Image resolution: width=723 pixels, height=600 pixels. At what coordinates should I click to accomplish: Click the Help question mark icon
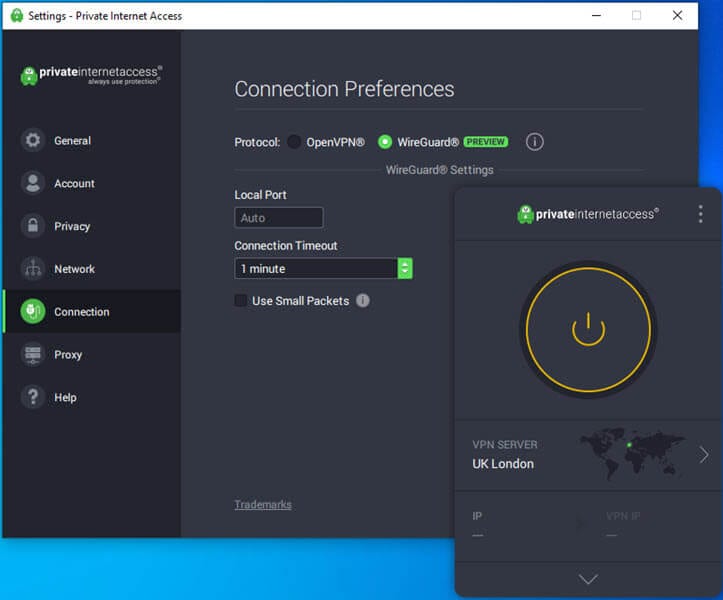point(33,397)
